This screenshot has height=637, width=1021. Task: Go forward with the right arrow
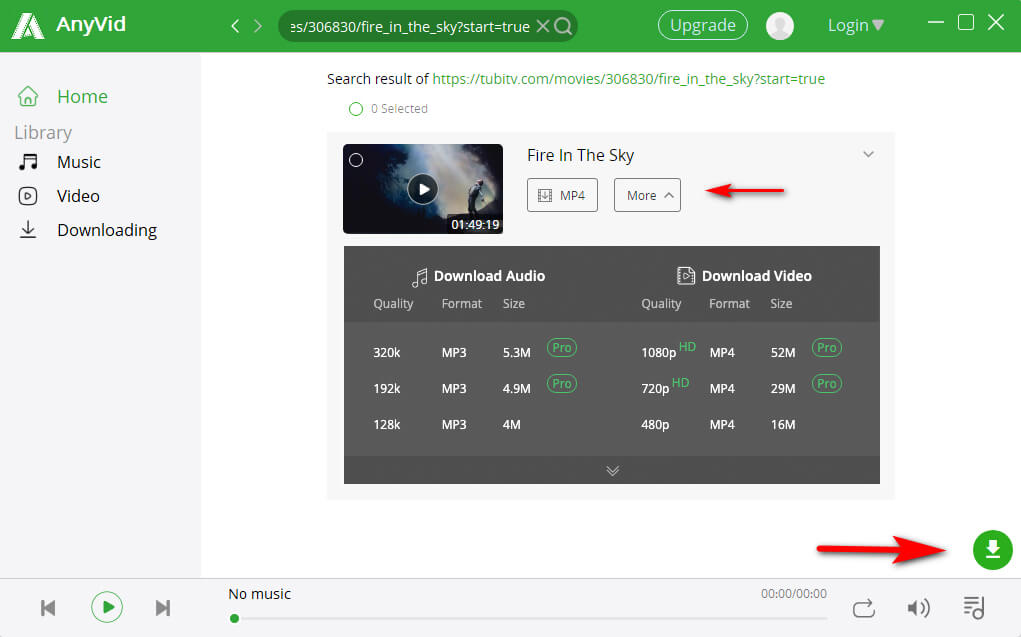click(258, 26)
